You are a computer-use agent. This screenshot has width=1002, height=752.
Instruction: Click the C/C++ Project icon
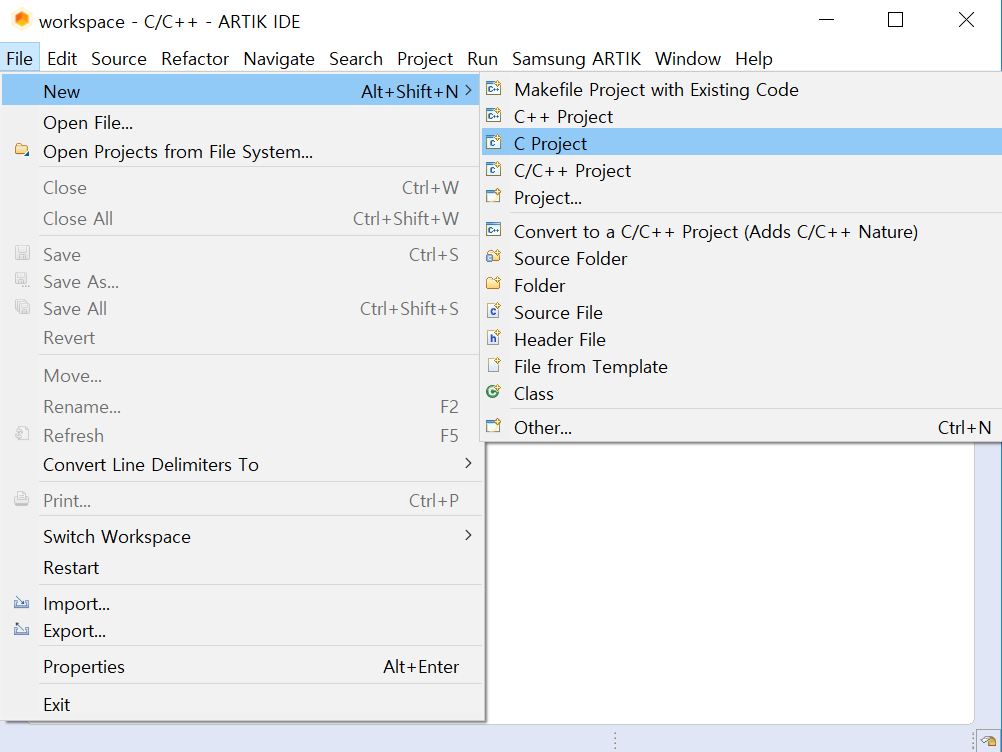coord(493,169)
